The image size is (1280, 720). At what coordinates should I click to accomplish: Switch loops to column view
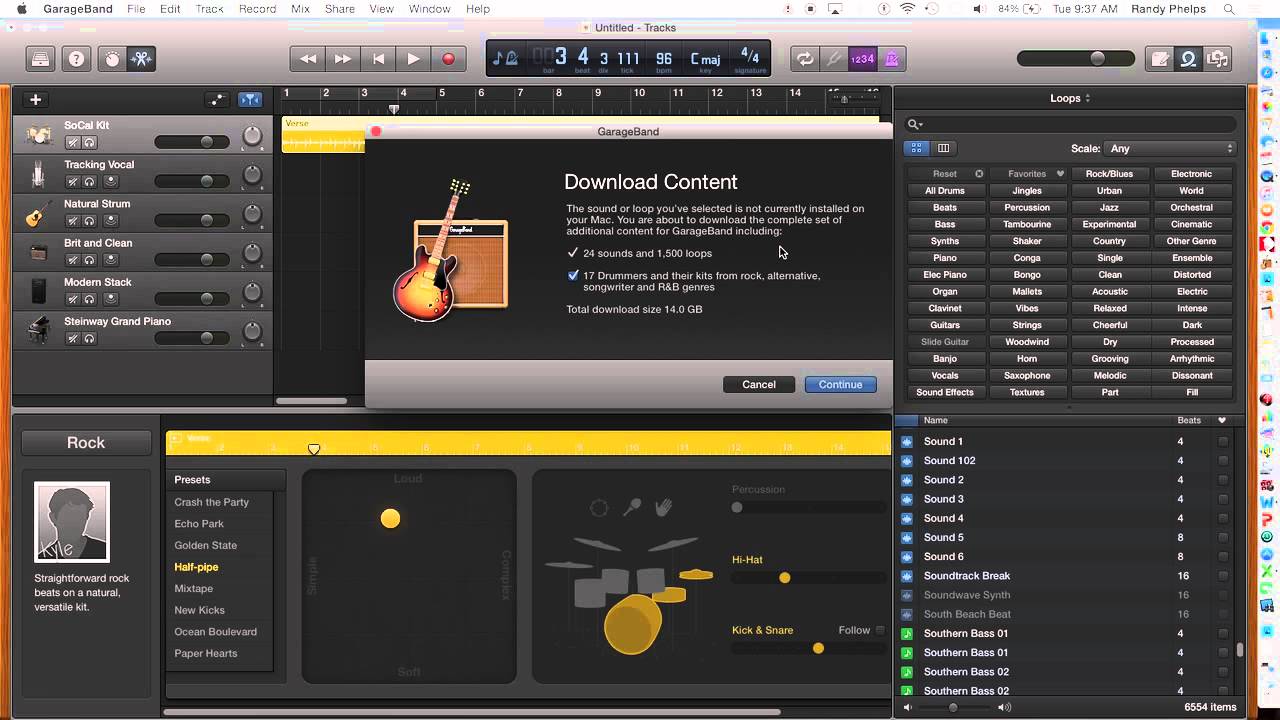pos(943,148)
